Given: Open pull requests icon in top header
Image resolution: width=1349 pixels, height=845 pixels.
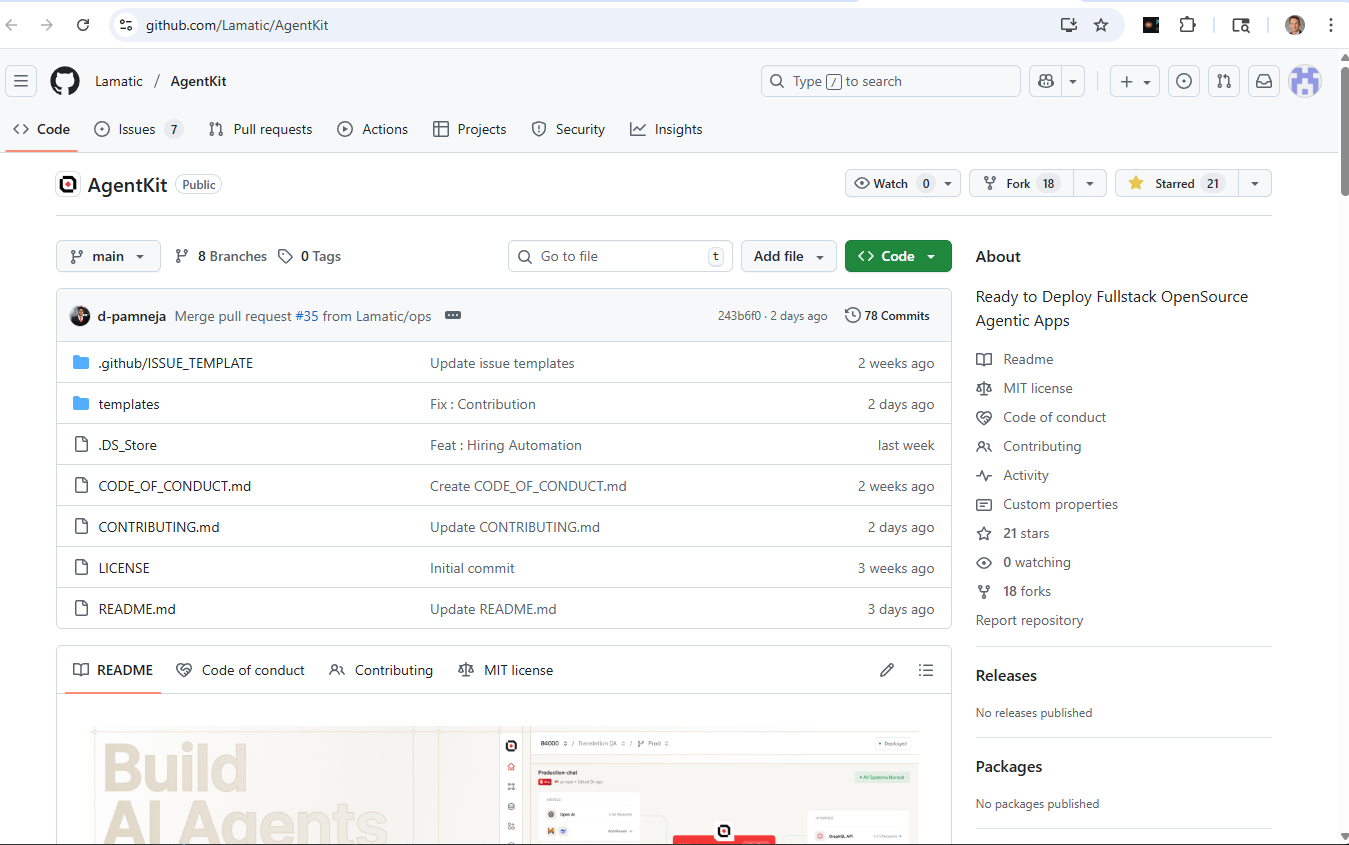Looking at the screenshot, I should [1224, 81].
